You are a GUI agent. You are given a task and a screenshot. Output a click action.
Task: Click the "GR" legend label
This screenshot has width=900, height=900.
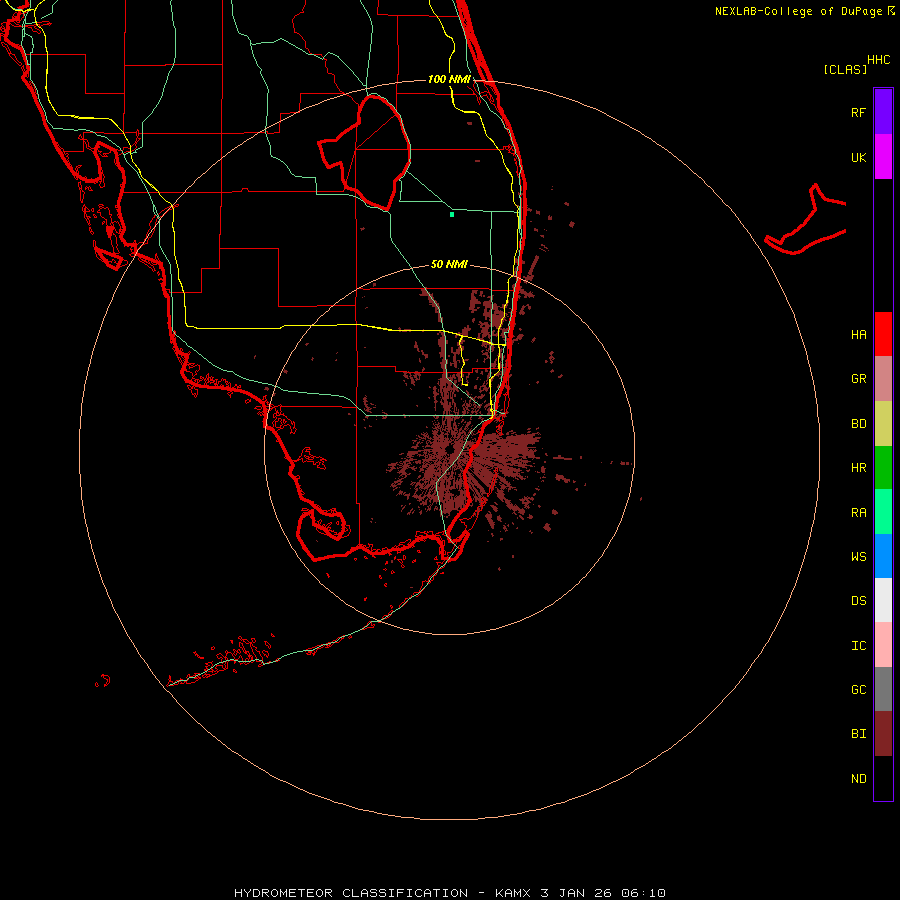(x=858, y=379)
